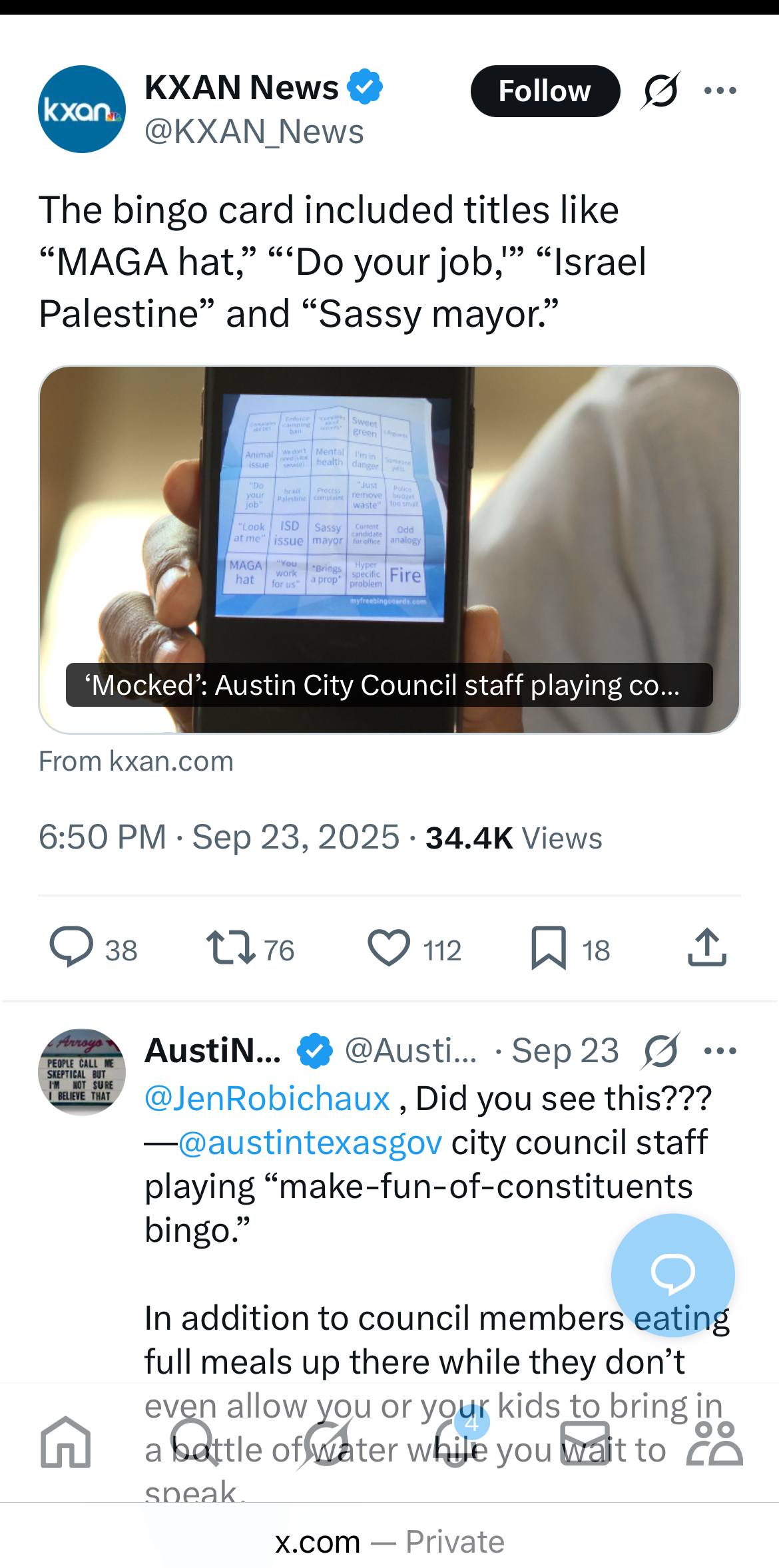This screenshot has height=1568, width=779.
Task: Visit the @JenRobichaux mention link
Action: 268,1099
